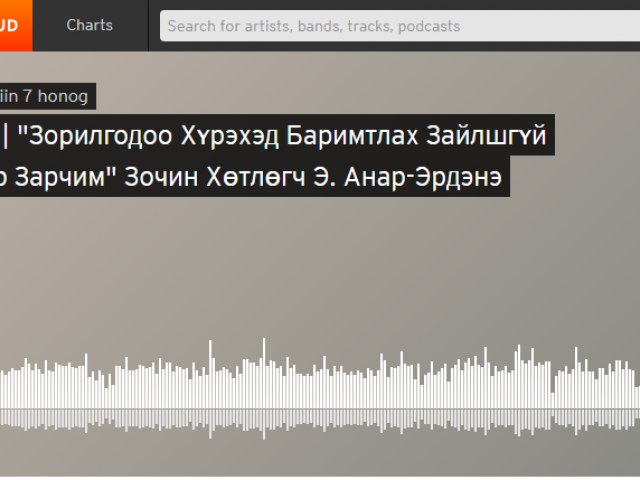Click the orange SoundCloud logo
640x480 pixels.
[x=16, y=25]
